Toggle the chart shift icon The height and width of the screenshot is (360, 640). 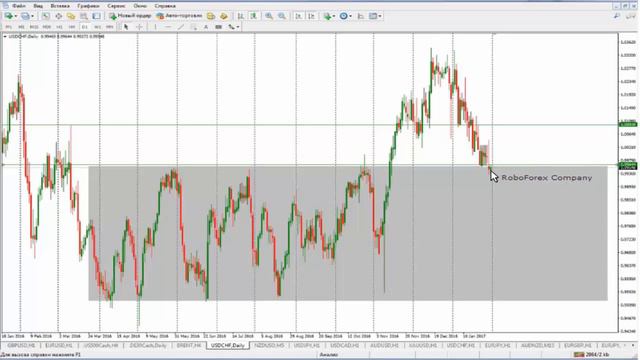[311, 16]
